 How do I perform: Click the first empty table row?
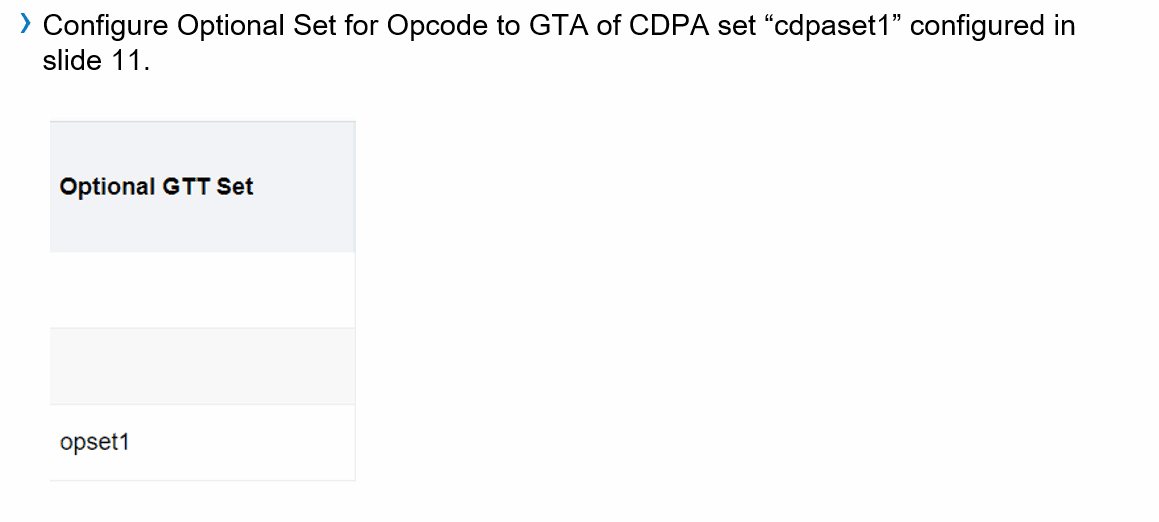click(x=203, y=290)
